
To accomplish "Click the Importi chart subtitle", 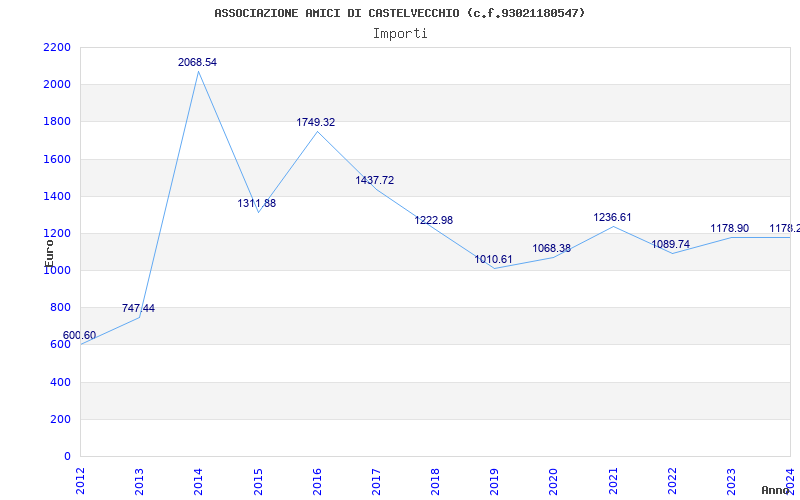I will pos(400,34).
